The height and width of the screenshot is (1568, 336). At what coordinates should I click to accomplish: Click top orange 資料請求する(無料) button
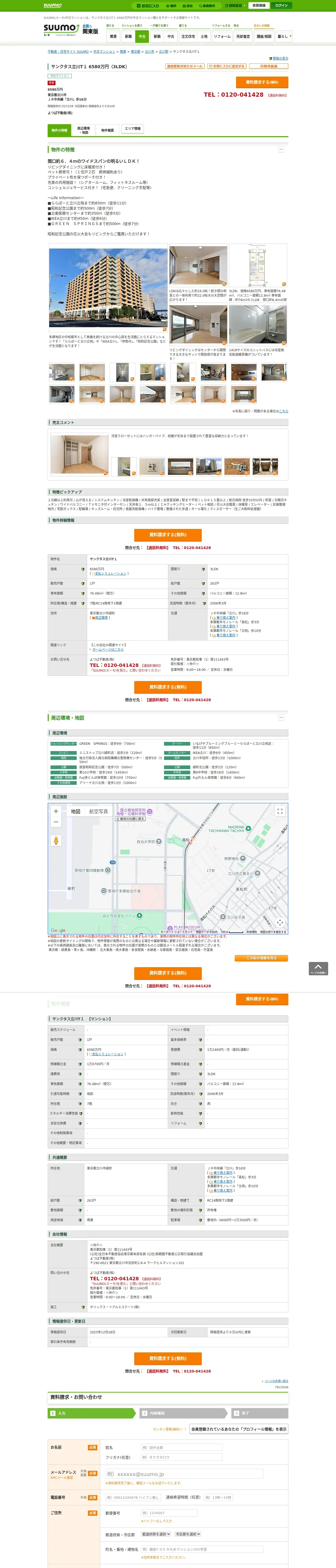point(262,82)
